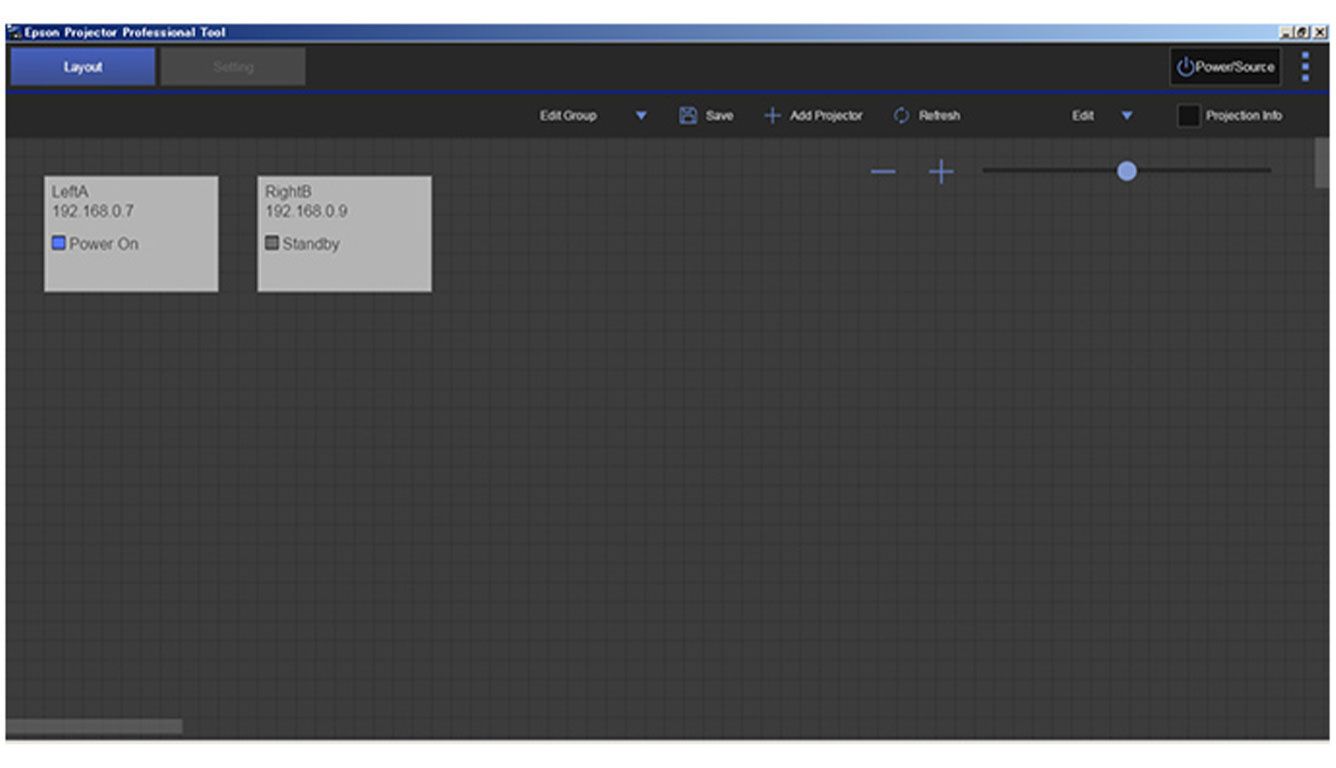1336x768 pixels.
Task: Click the Add Projector text label
Action: [x=825, y=116]
